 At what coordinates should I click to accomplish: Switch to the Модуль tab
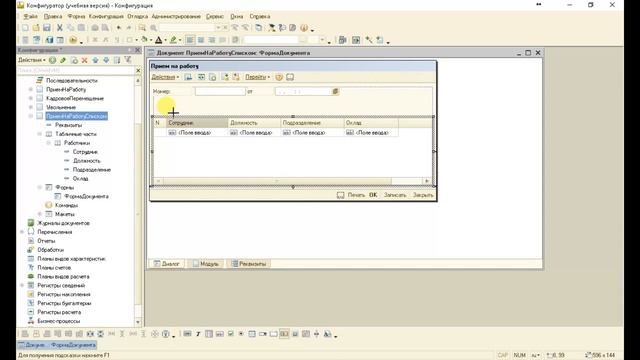pyautogui.click(x=206, y=264)
